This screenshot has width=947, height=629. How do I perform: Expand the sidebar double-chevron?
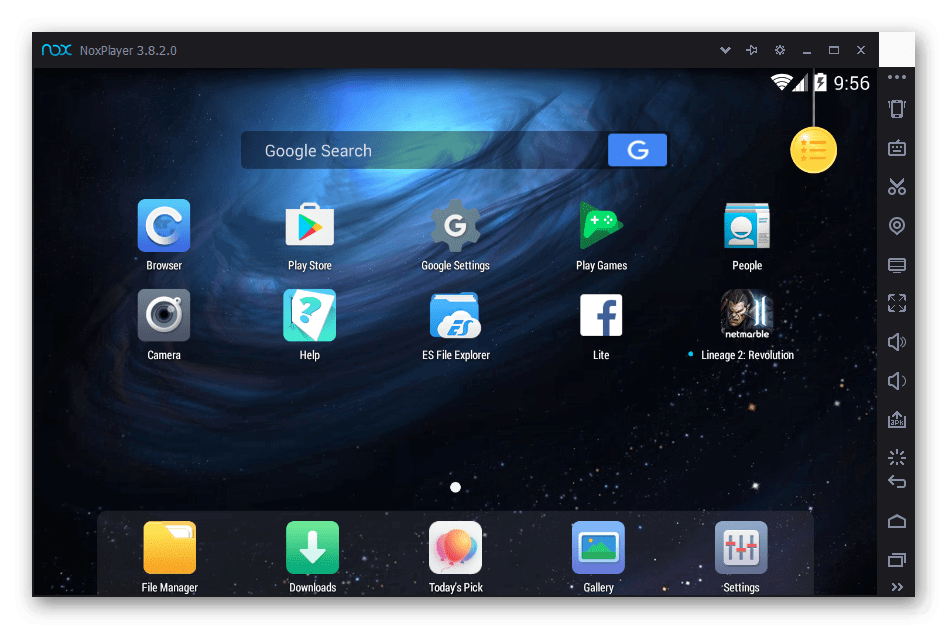897,587
